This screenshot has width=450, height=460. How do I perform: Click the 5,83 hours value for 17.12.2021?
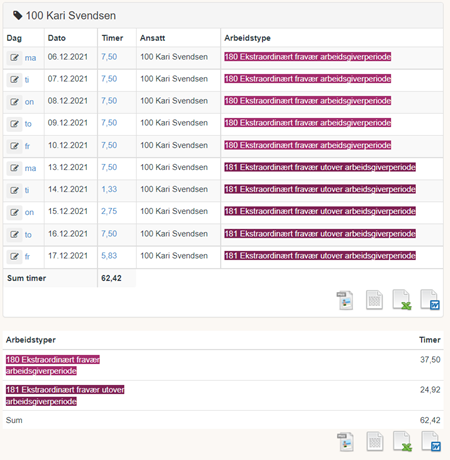[x=109, y=256]
